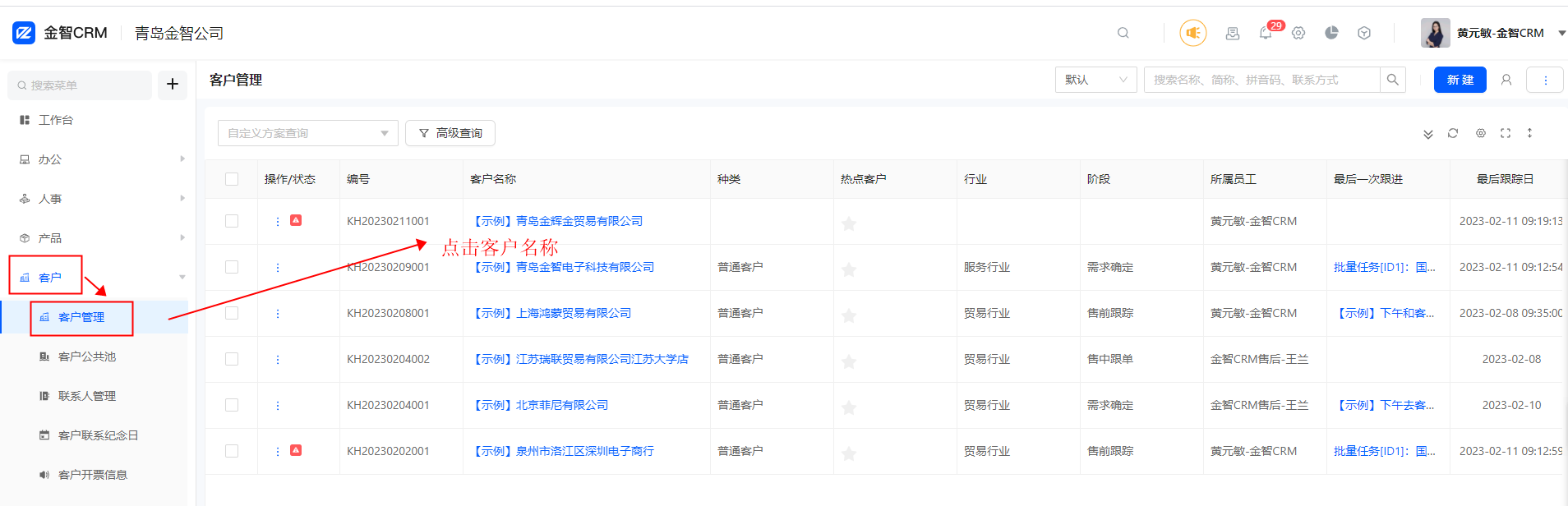This screenshot has width=1568, height=506.
Task: Expand the 办公 sidebar menu
Action: pos(94,159)
